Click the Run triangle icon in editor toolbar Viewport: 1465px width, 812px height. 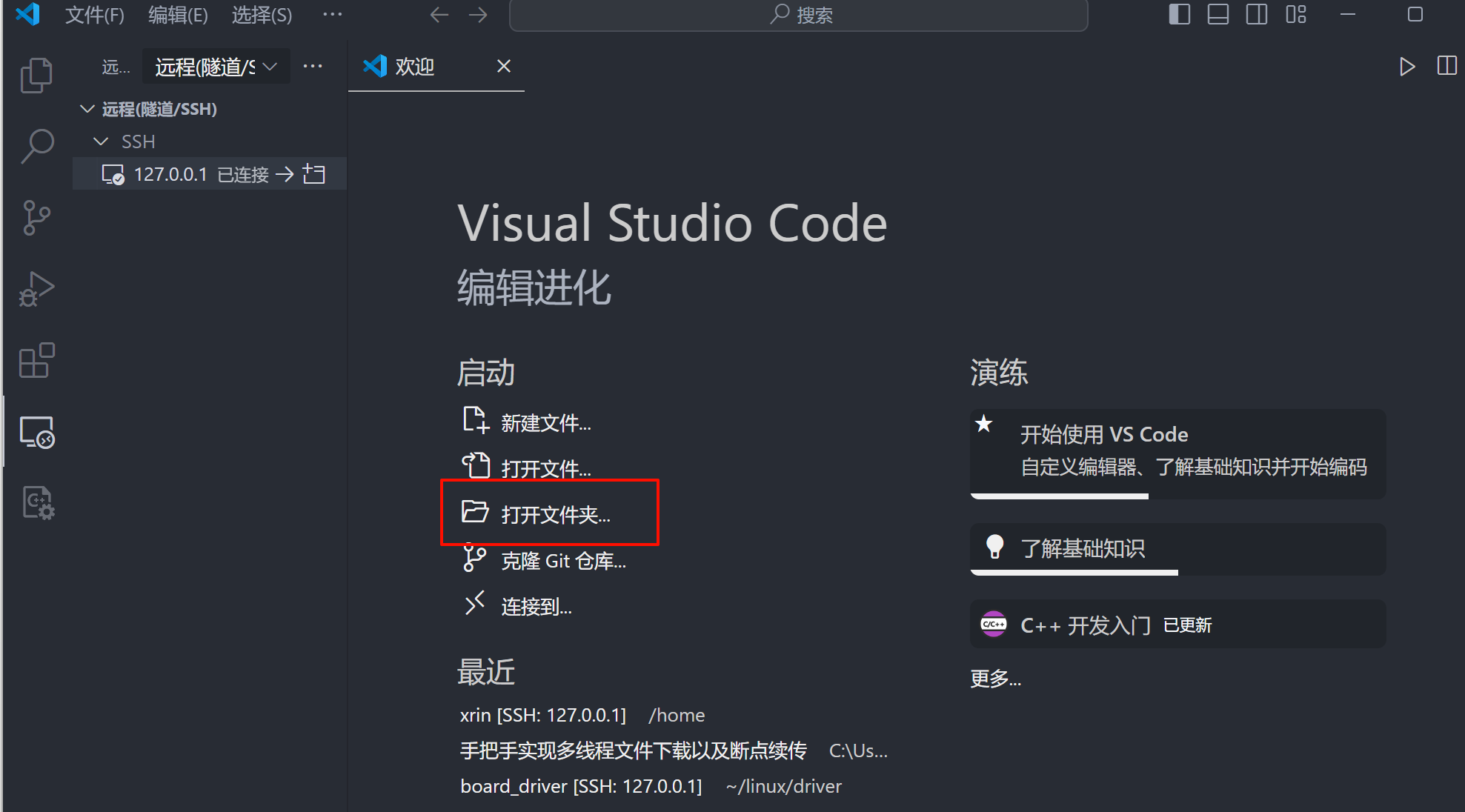click(1406, 67)
